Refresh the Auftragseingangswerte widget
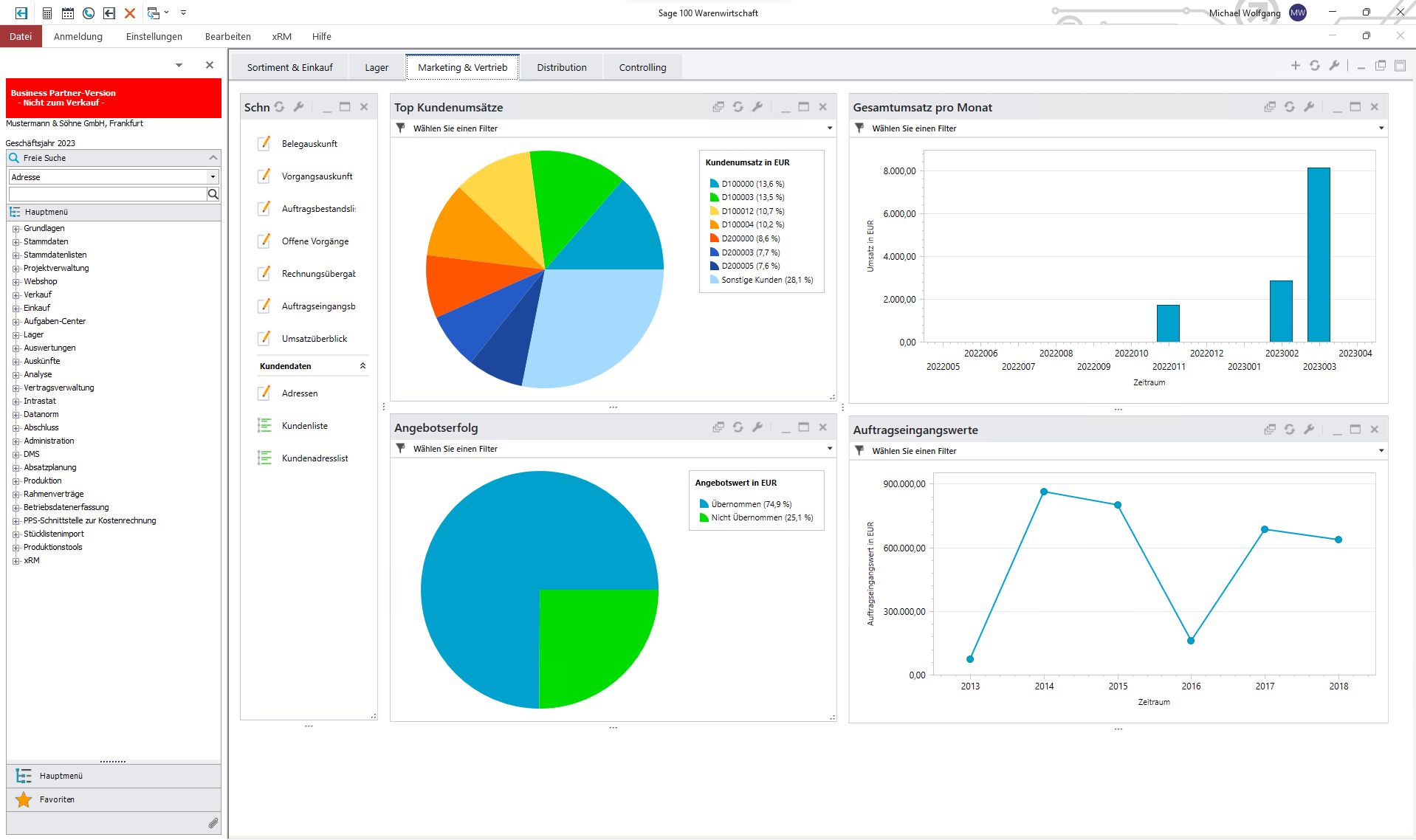 point(1289,430)
